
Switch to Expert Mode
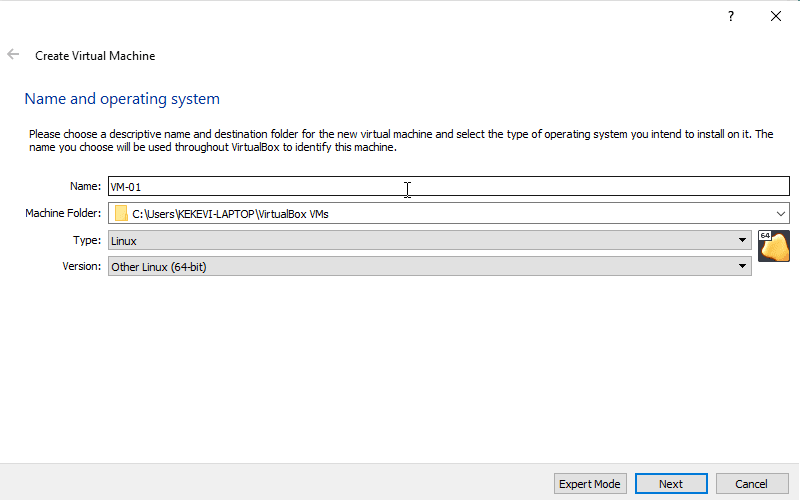point(590,484)
